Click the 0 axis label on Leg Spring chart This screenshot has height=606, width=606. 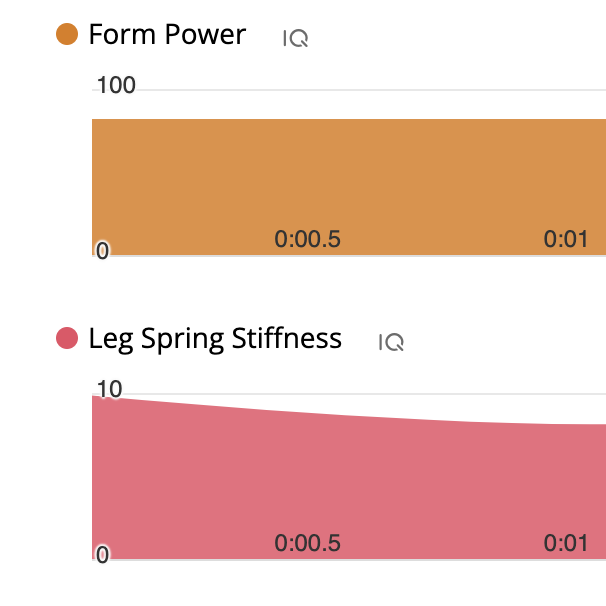tap(102, 555)
